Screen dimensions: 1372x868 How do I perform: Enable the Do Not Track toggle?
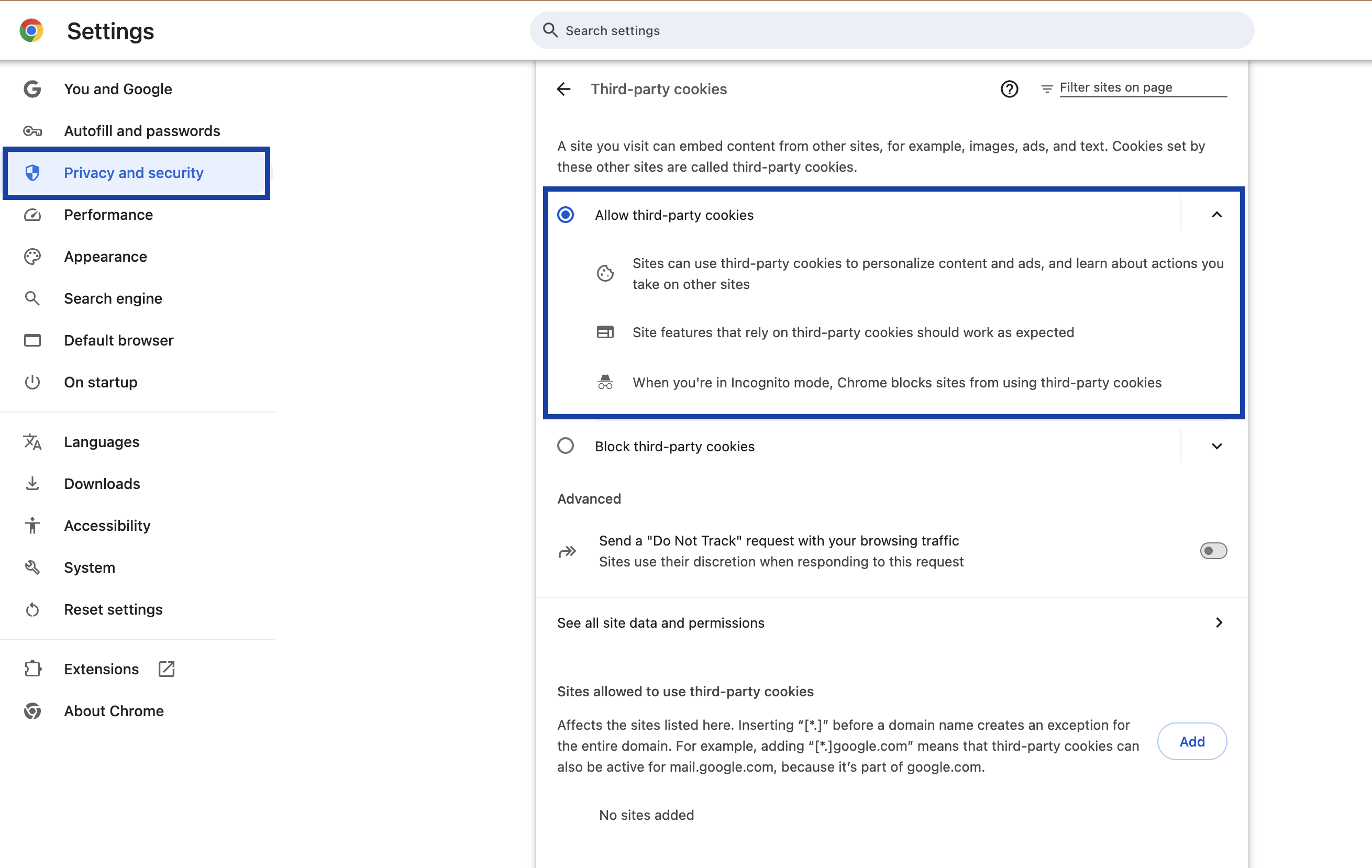tap(1214, 551)
